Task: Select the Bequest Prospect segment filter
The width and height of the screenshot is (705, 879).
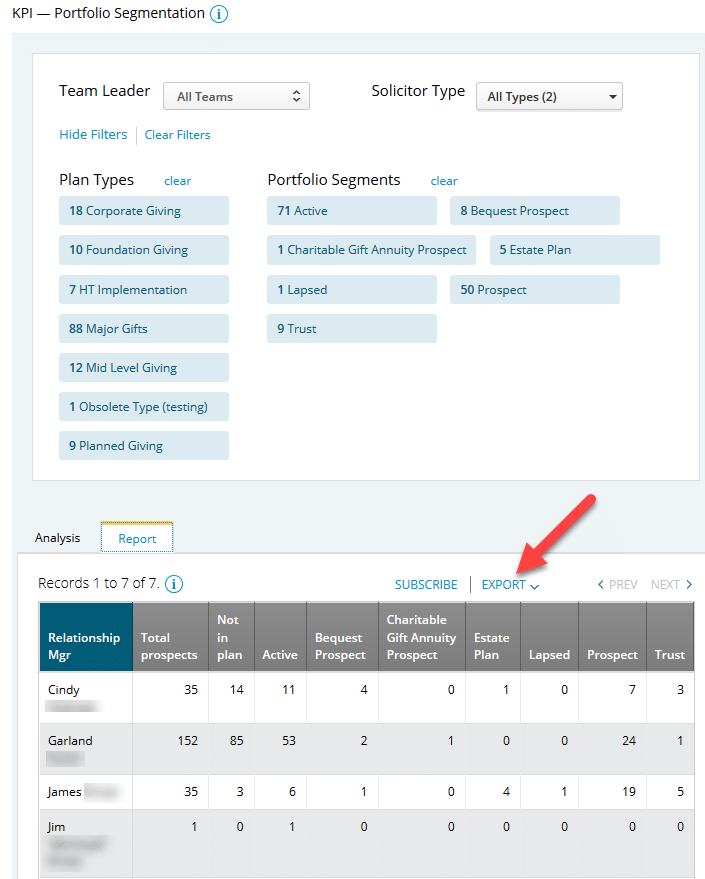Action: tap(534, 211)
